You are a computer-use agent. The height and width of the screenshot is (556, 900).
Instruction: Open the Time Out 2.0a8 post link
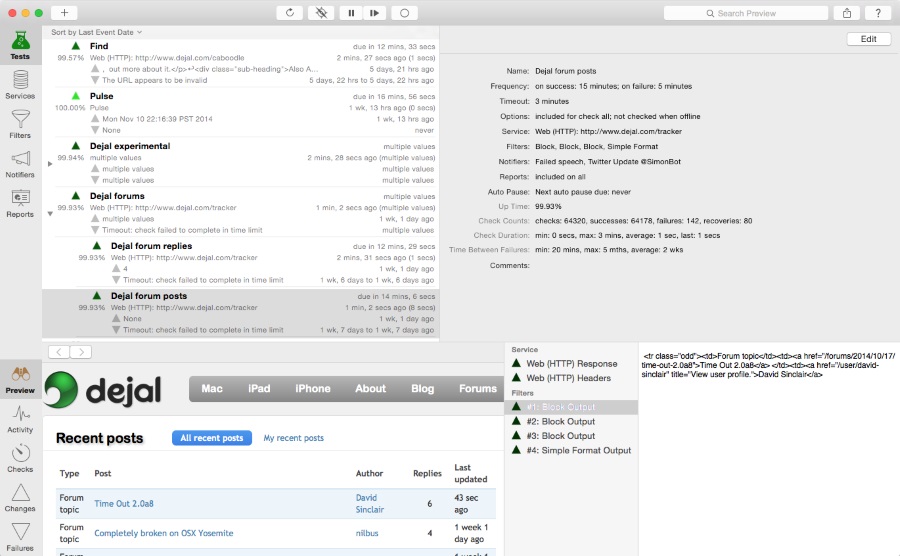coord(124,504)
